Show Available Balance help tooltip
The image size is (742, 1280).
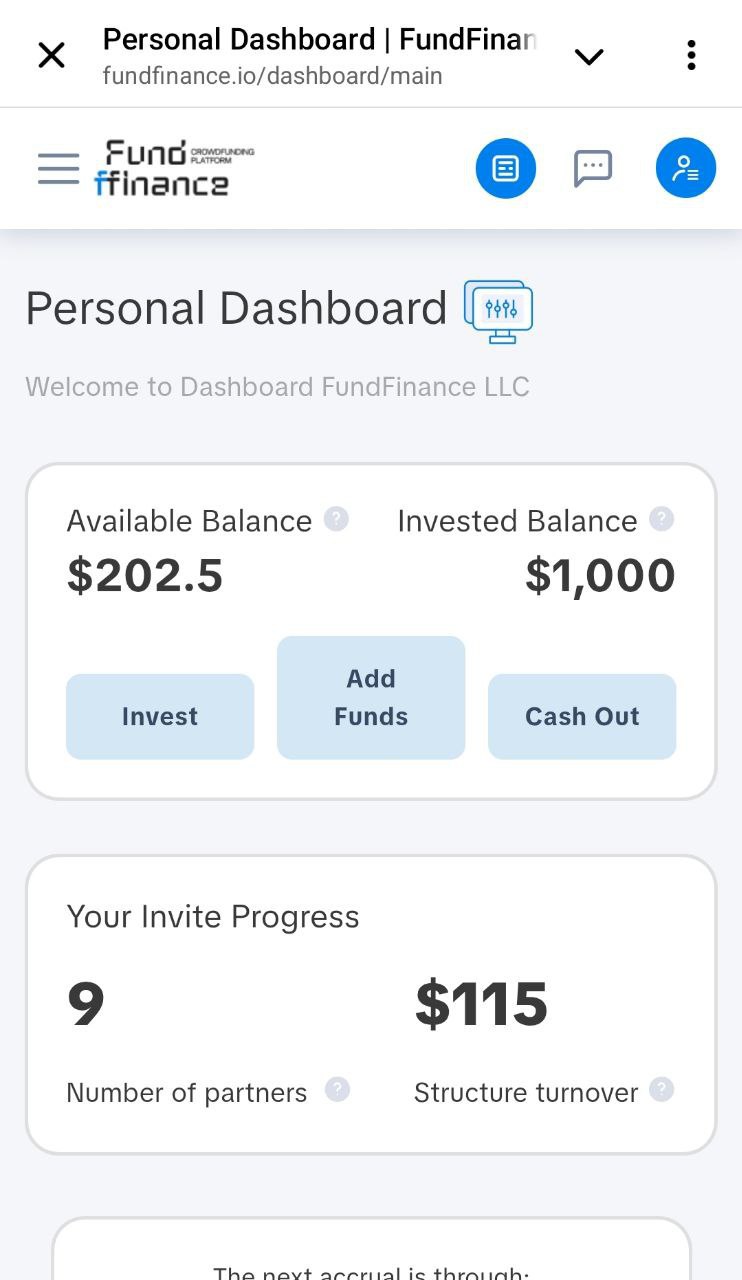(337, 519)
